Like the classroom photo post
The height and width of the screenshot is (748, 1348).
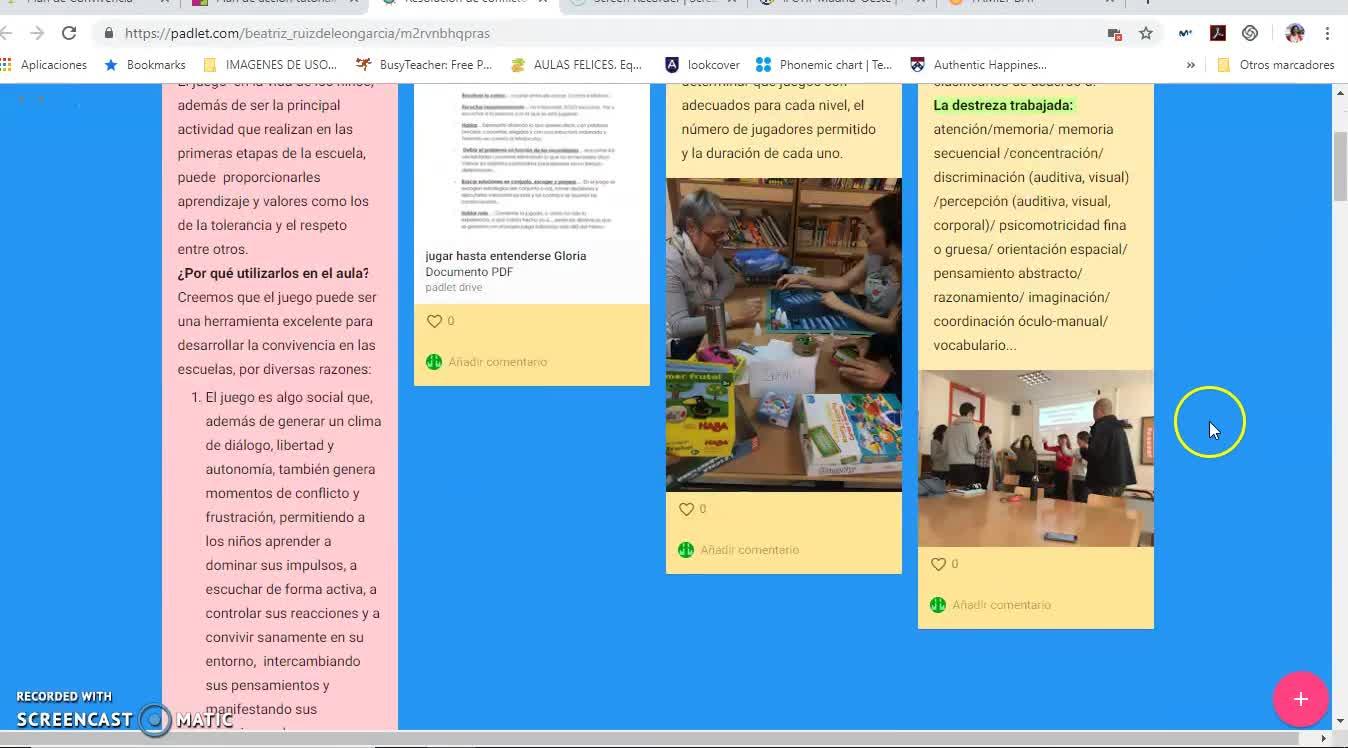tap(938, 564)
